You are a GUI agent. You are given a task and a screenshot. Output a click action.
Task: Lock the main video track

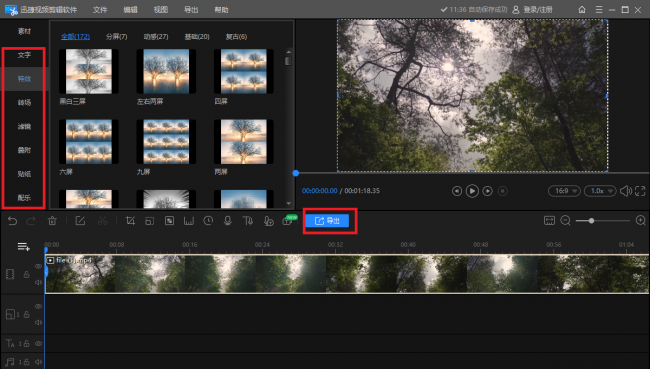26,274
